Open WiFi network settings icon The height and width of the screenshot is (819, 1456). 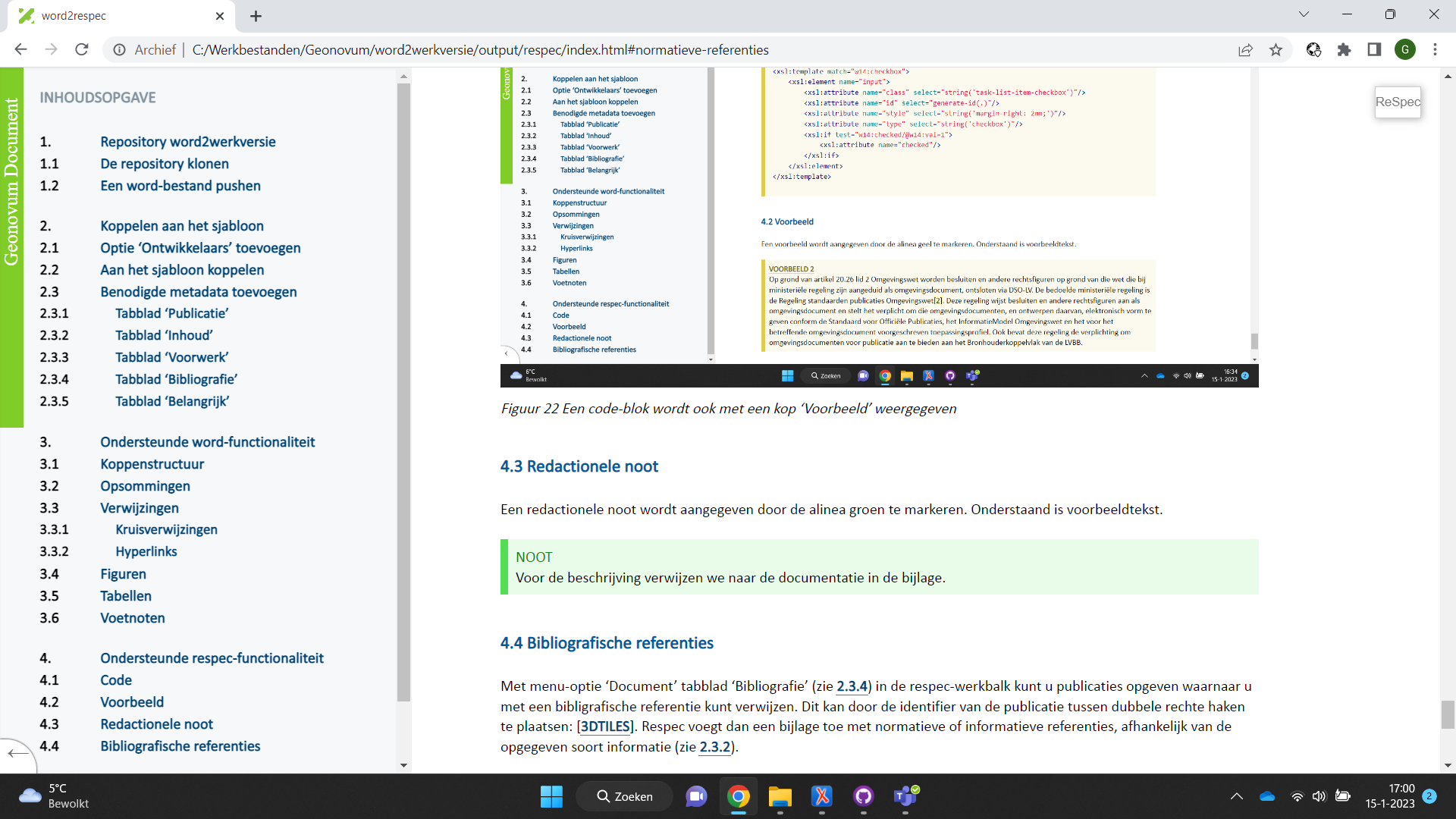(1298, 796)
